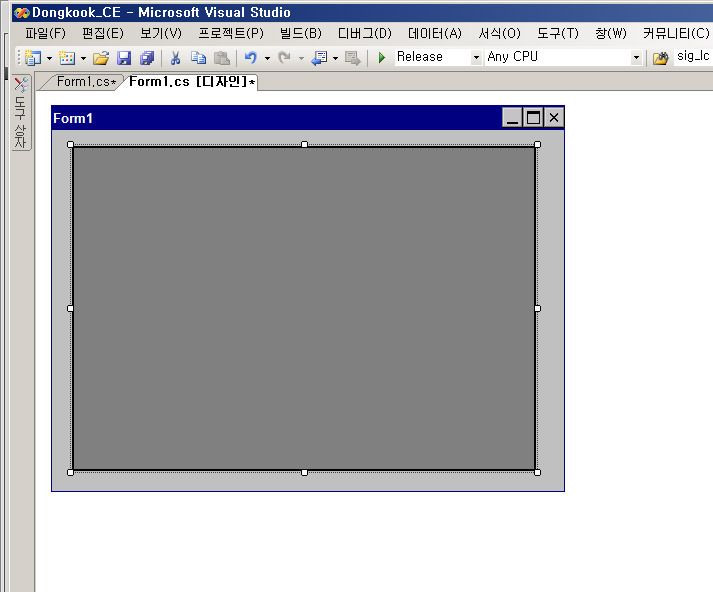Open the Navigate Backward dropdown arrow
Screen dimensions: 713x592
(335, 58)
